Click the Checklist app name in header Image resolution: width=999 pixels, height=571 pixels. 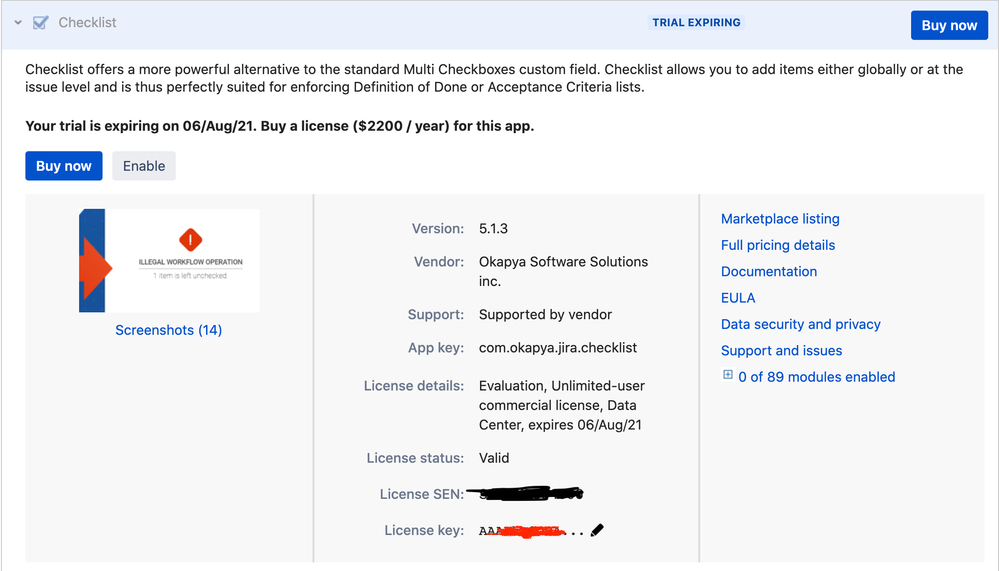pos(87,23)
